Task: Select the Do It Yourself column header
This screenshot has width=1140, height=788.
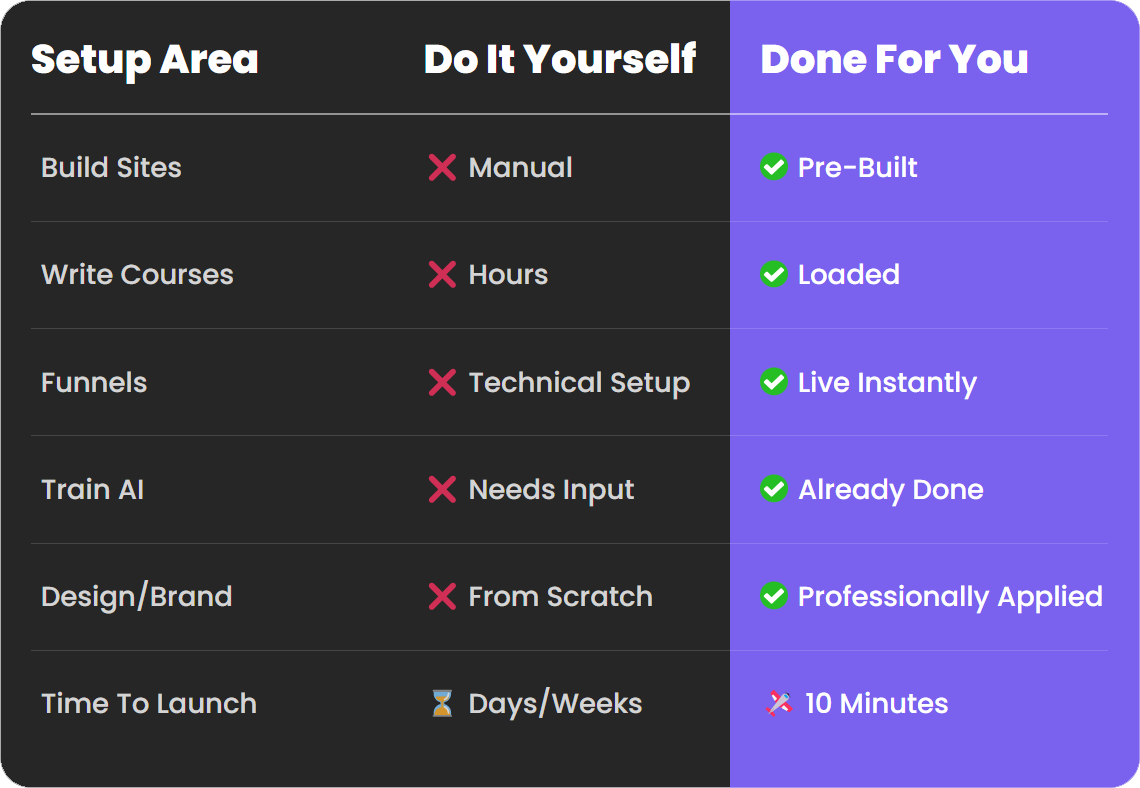Action: [x=560, y=59]
